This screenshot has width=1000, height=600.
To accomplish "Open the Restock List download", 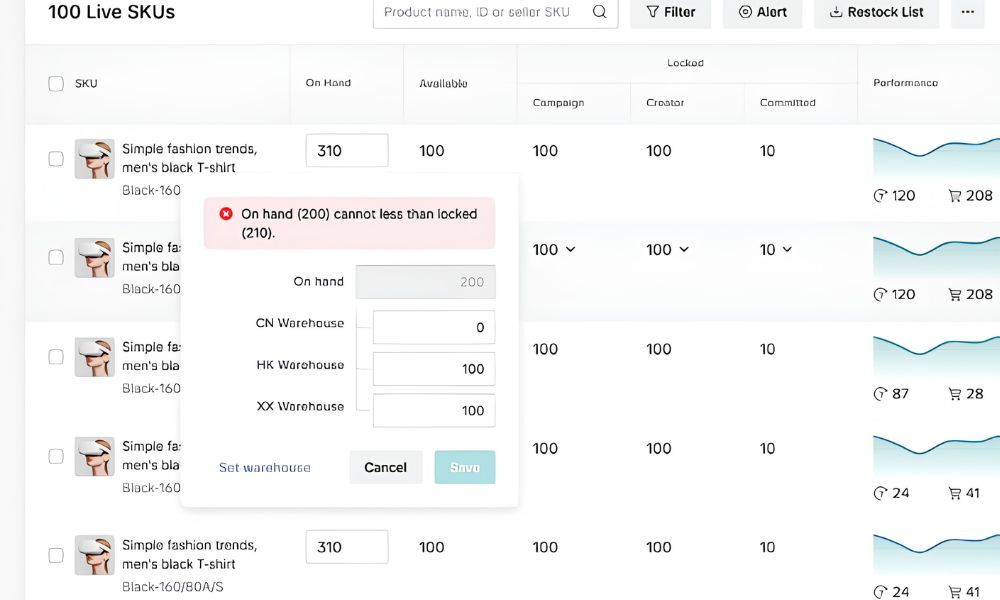I will point(876,12).
